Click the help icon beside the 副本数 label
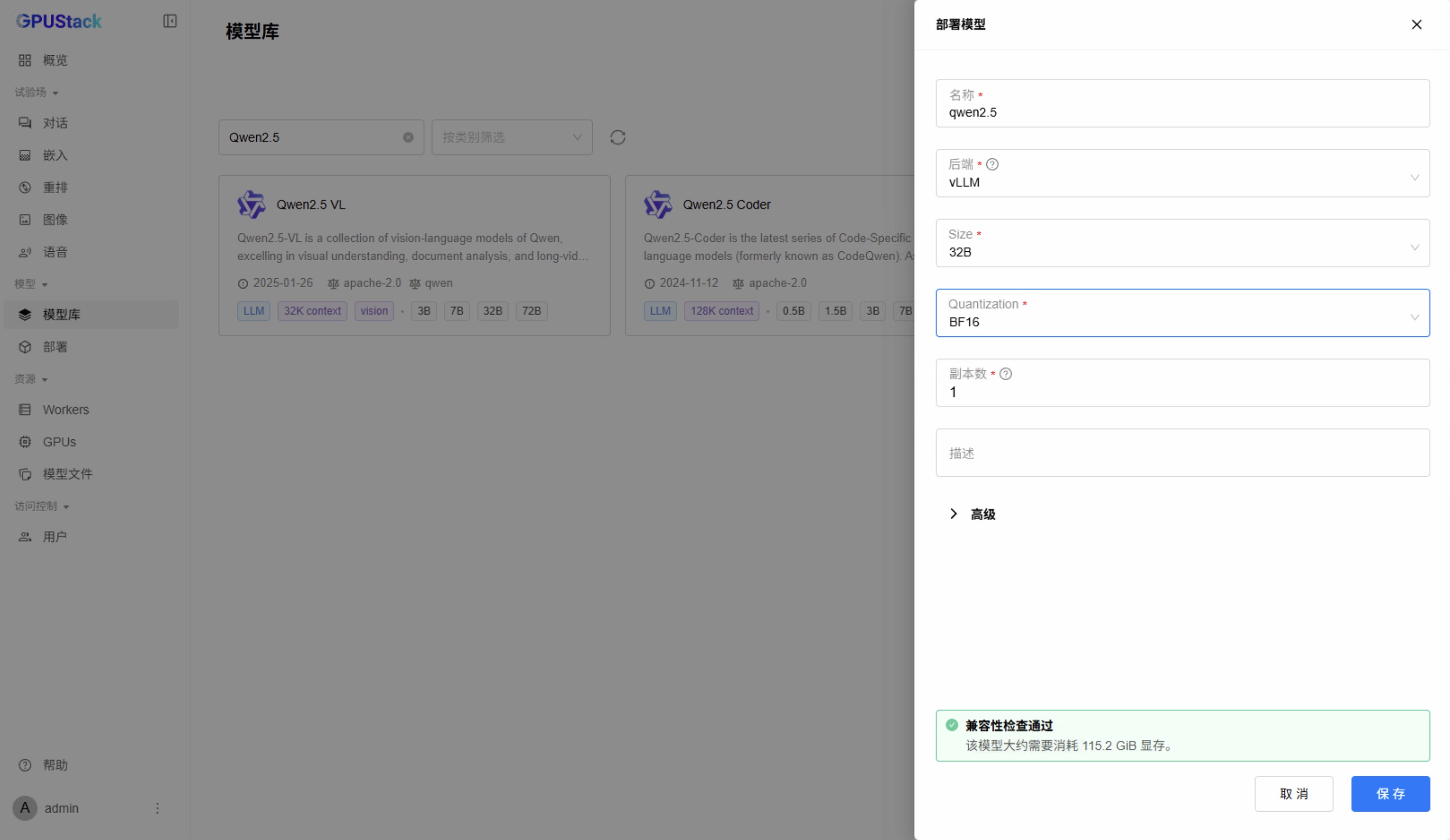This screenshot has height=840, width=1450. coord(1005,374)
